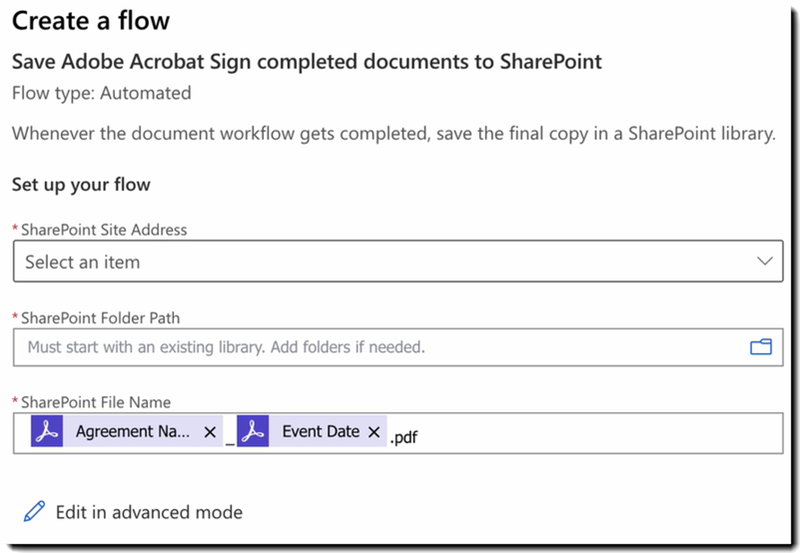Screen dimensions: 800x553
Task: Click the SharePoint File Name label
Action: click(95, 402)
